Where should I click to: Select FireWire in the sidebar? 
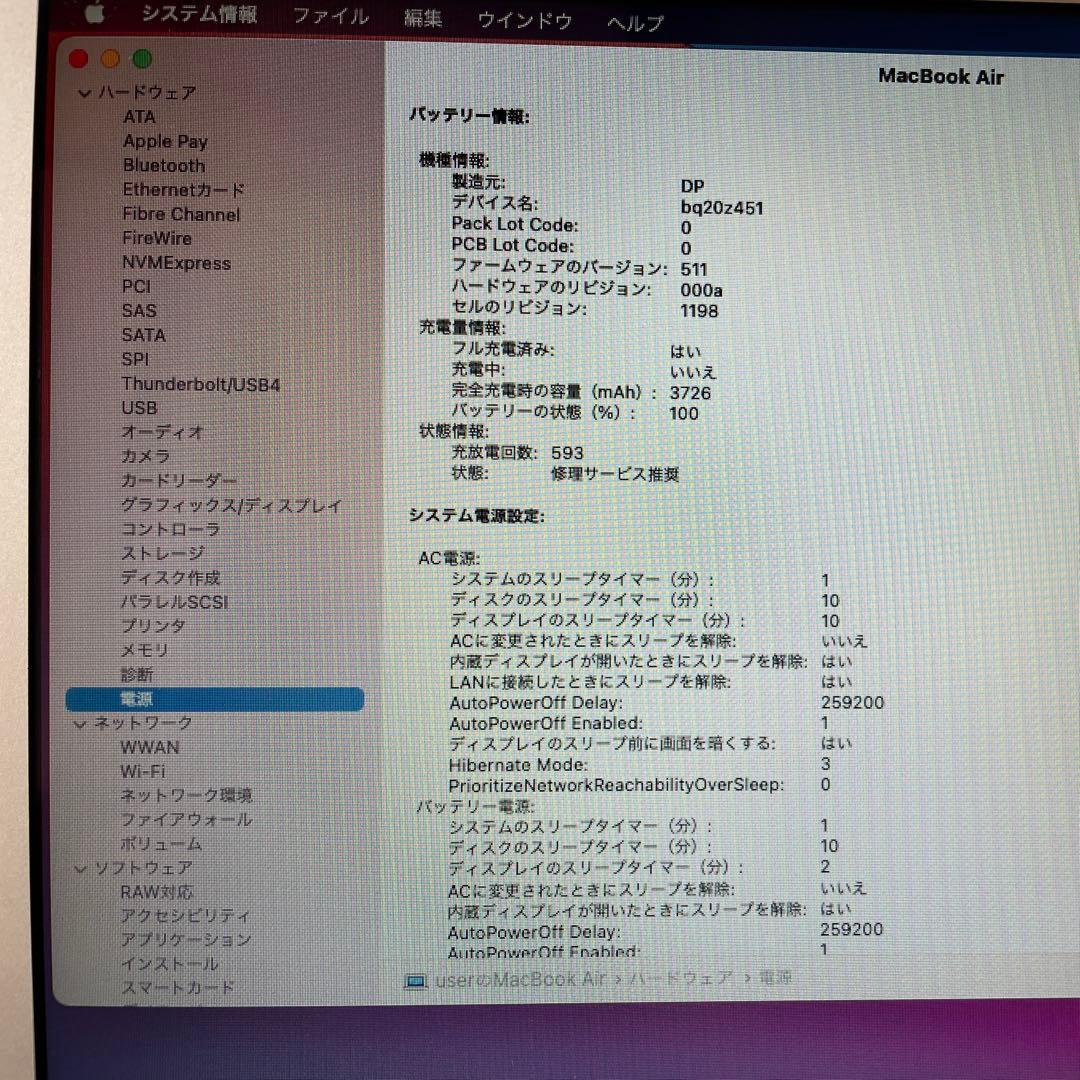pos(157,238)
